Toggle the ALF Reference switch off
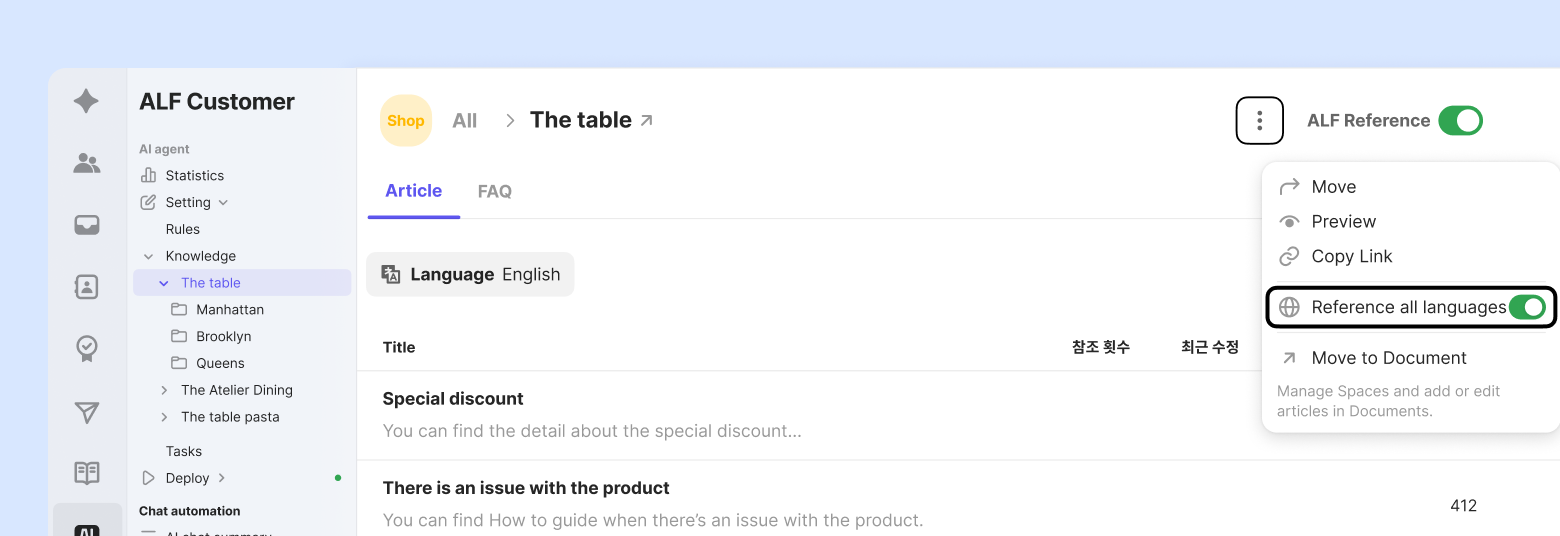This screenshot has height=536, width=1560. coord(1460,121)
